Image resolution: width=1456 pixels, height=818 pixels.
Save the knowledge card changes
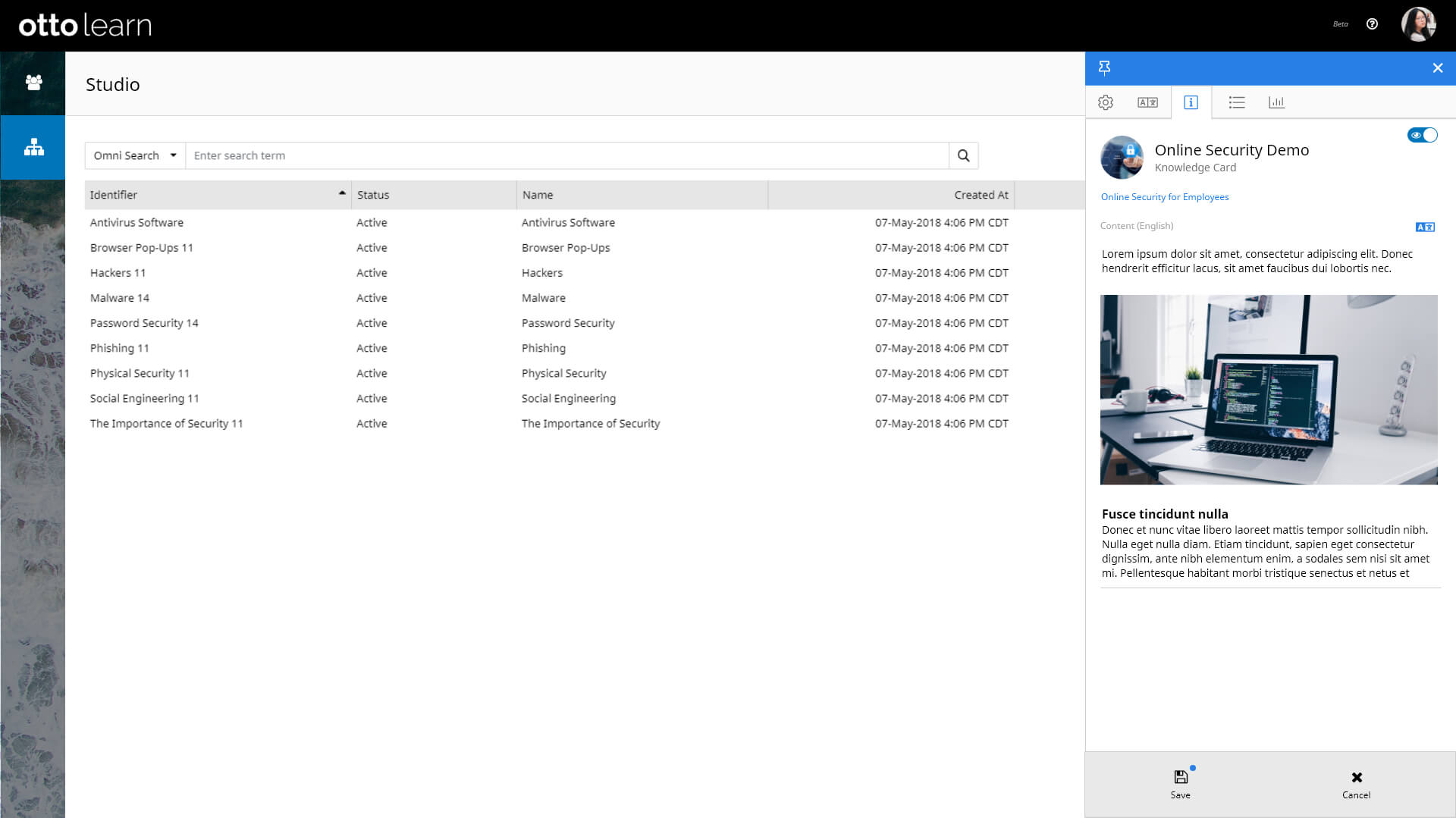1180,785
